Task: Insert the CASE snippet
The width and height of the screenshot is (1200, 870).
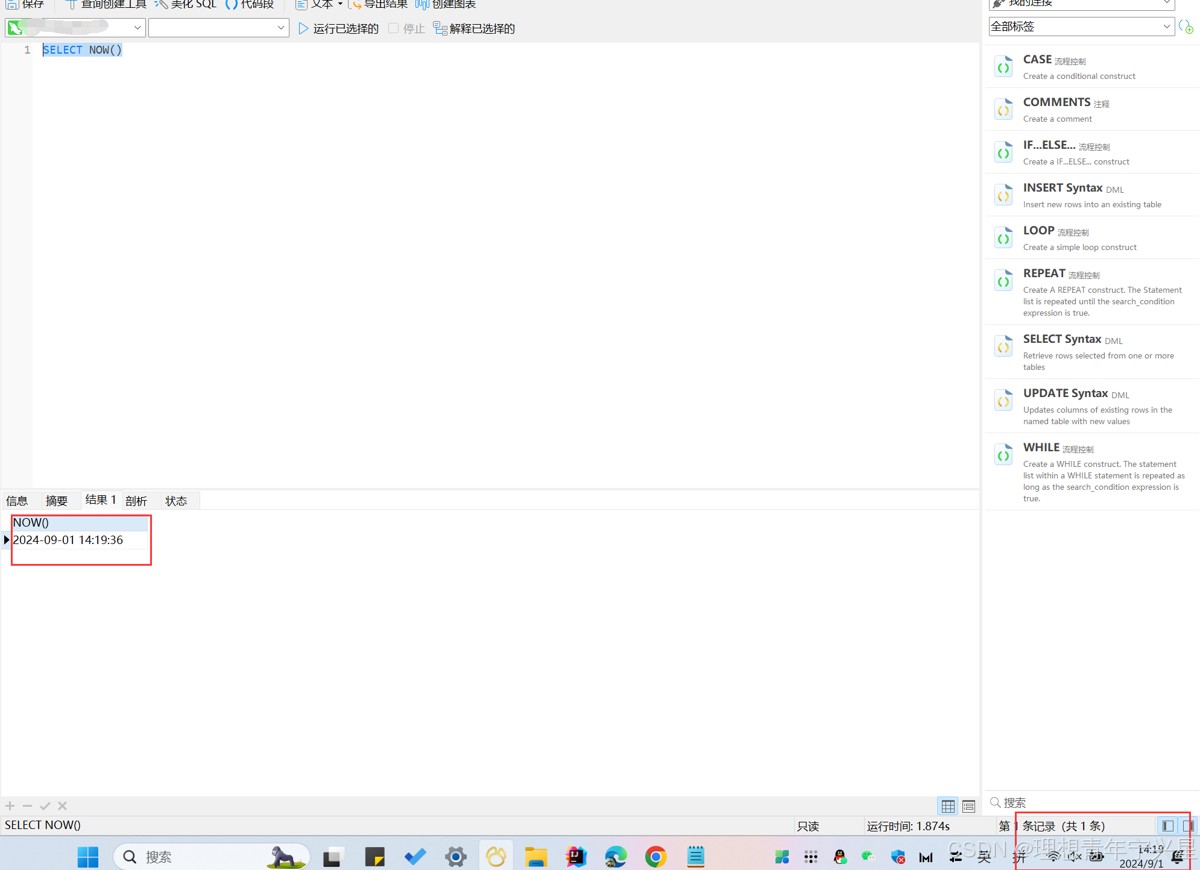Action: 1091,67
